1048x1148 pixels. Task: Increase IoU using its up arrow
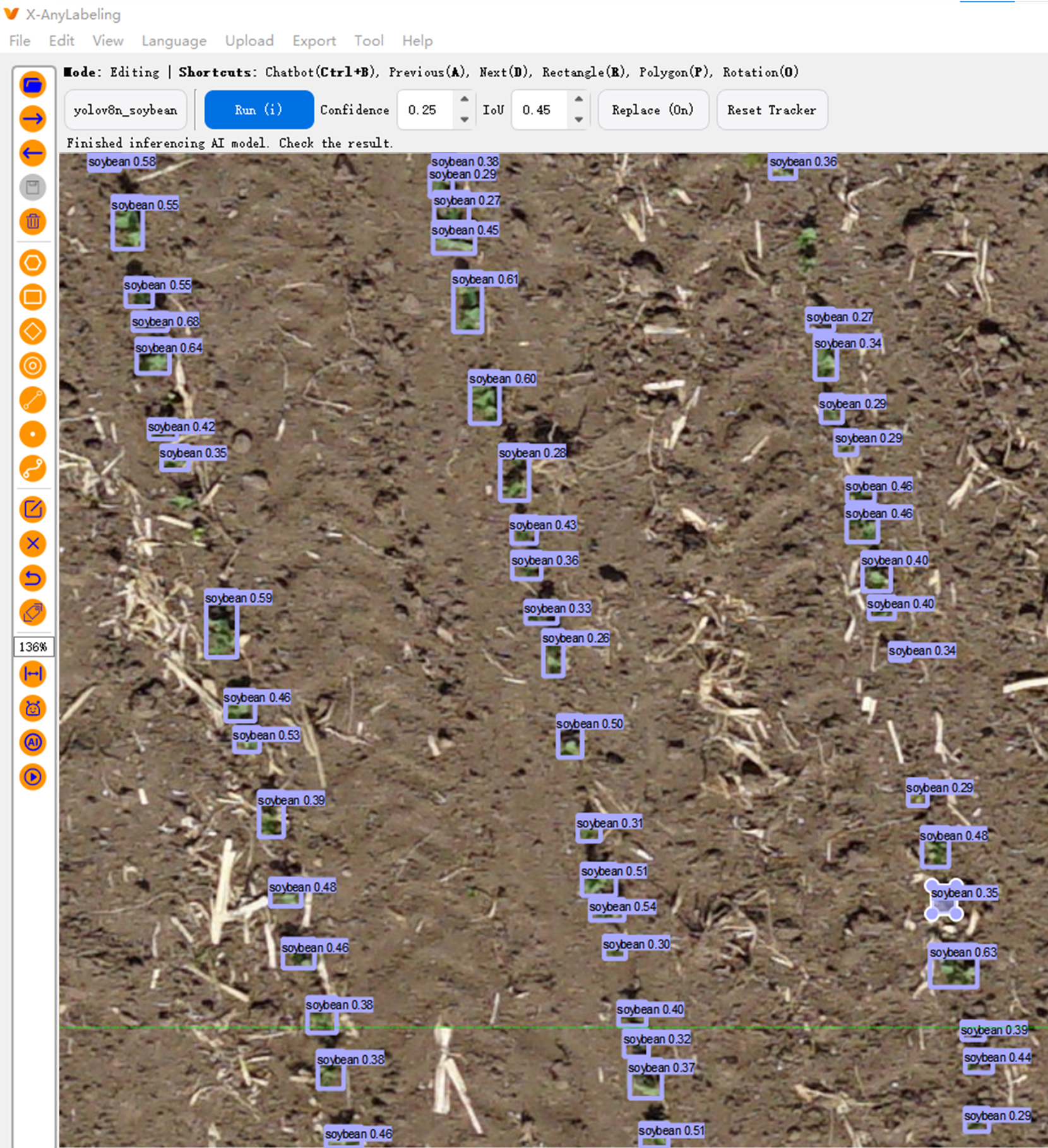tap(579, 99)
